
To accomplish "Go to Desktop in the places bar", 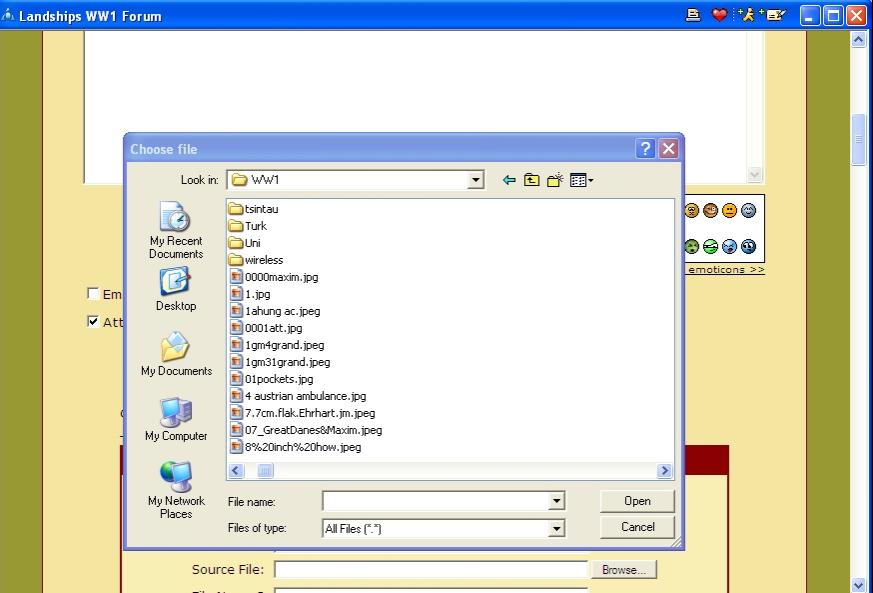I will (176, 289).
